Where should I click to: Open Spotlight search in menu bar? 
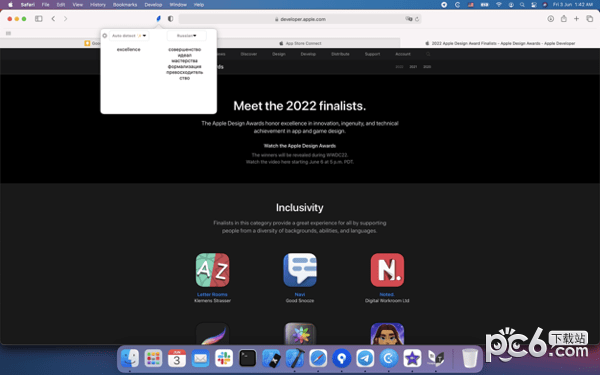coord(522,5)
